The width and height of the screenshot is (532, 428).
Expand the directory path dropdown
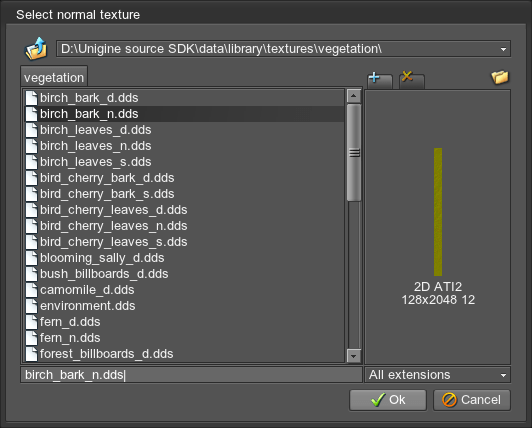(504, 50)
